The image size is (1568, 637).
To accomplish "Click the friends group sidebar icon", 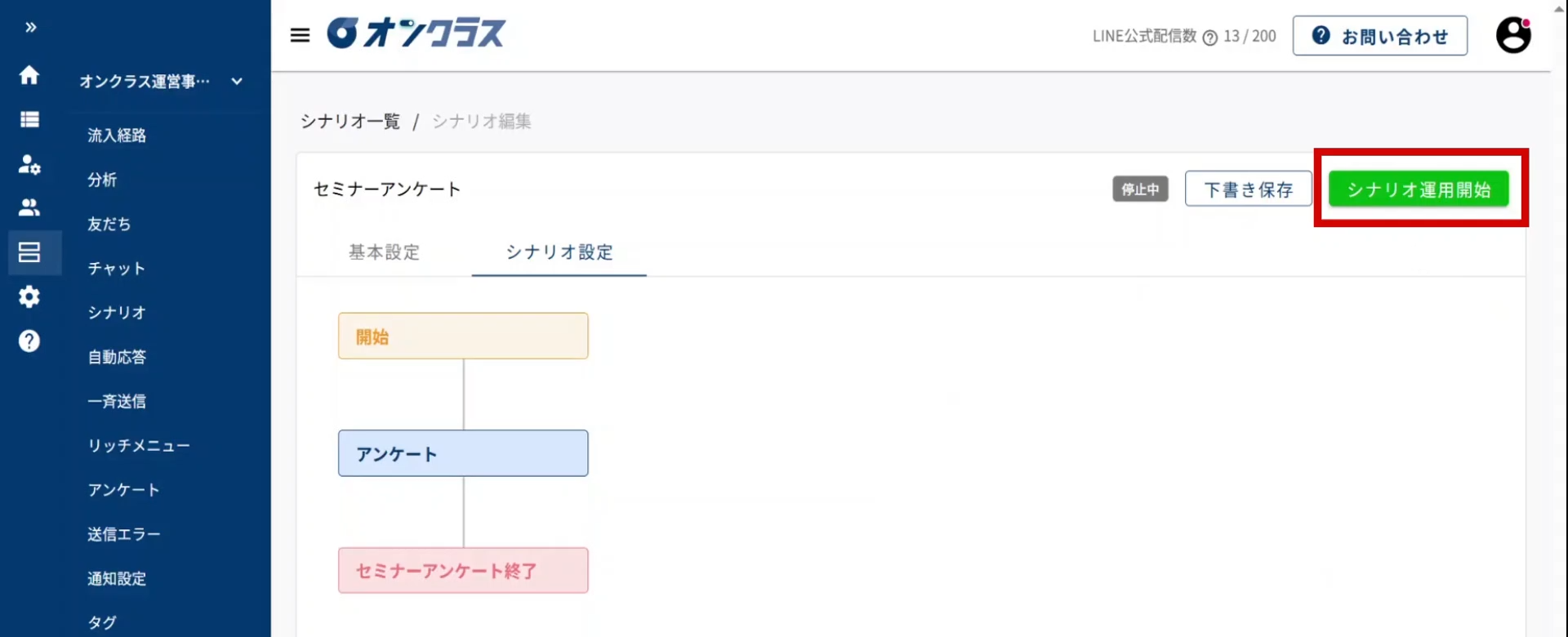I will [x=29, y=207].
